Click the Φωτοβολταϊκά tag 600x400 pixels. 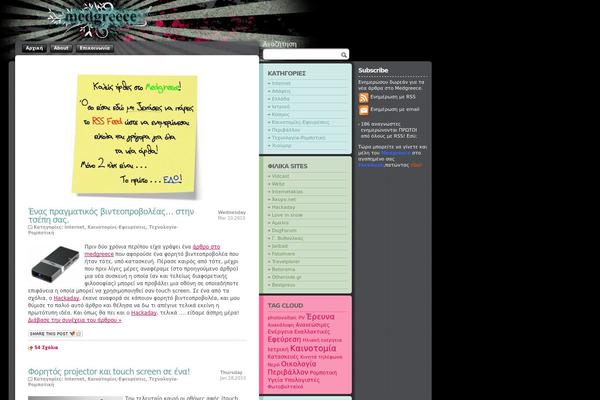coord(285,387)
